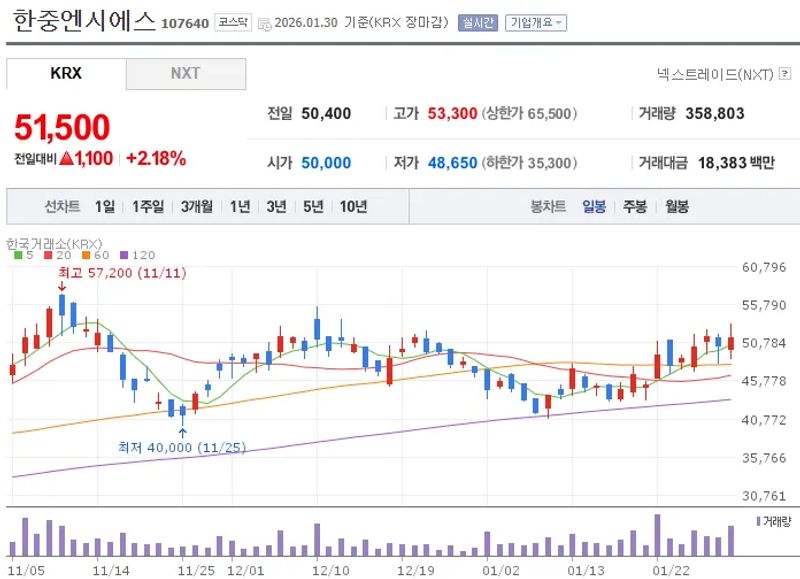Viewport: 800px width, 579px height.
Task: Select the 3년 line chart period
Action: pyautogui.click(x=277, y=207)
